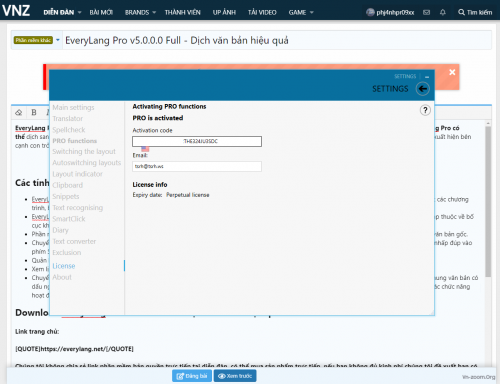500x384 pixels.
Task: Edit the thread title field
Action: pyautogui.click(x=277, y=40)
